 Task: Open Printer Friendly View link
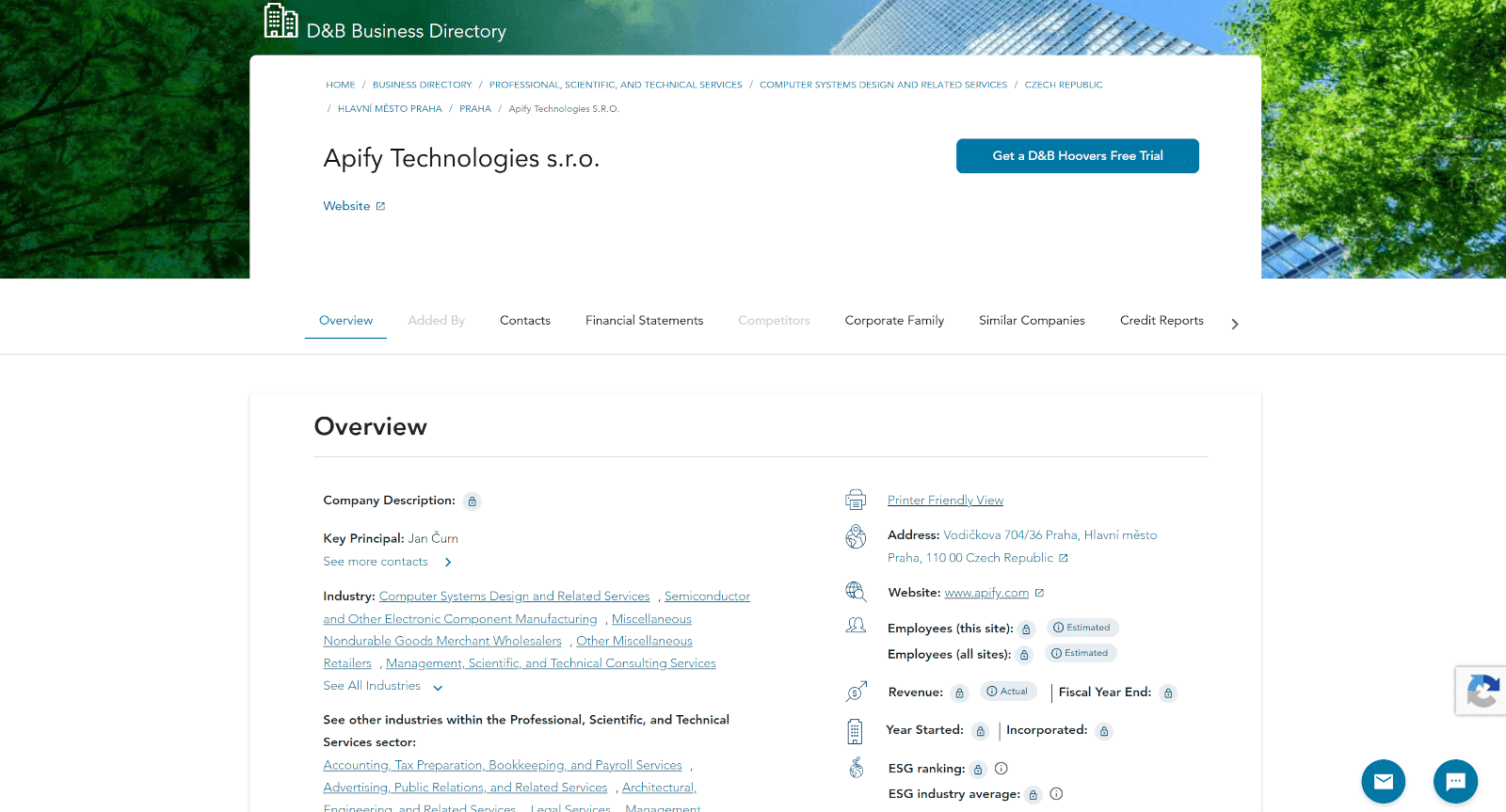(x=945, y=501)
